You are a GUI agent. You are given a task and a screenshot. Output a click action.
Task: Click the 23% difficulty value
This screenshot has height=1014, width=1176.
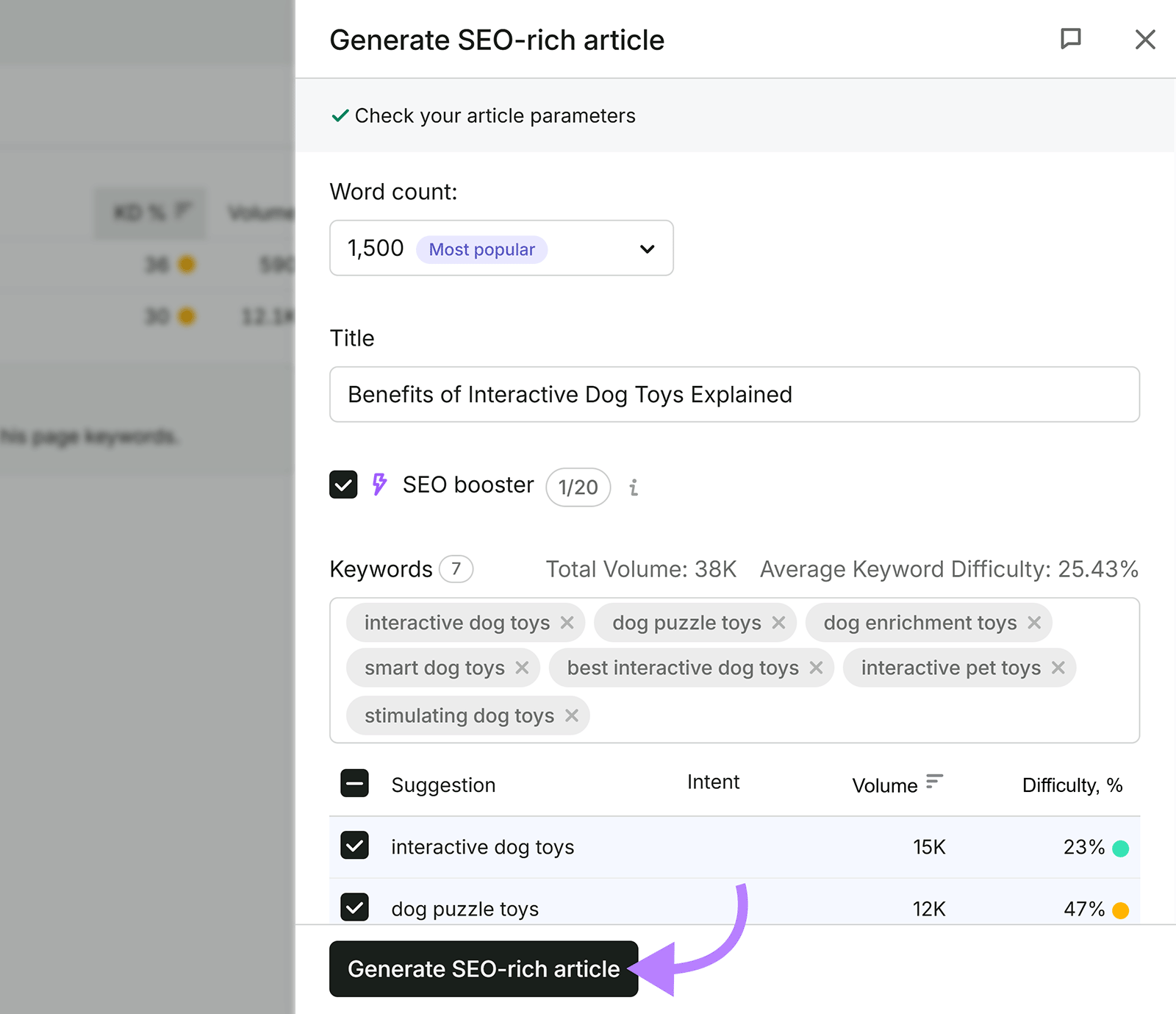click(1084, 847)
